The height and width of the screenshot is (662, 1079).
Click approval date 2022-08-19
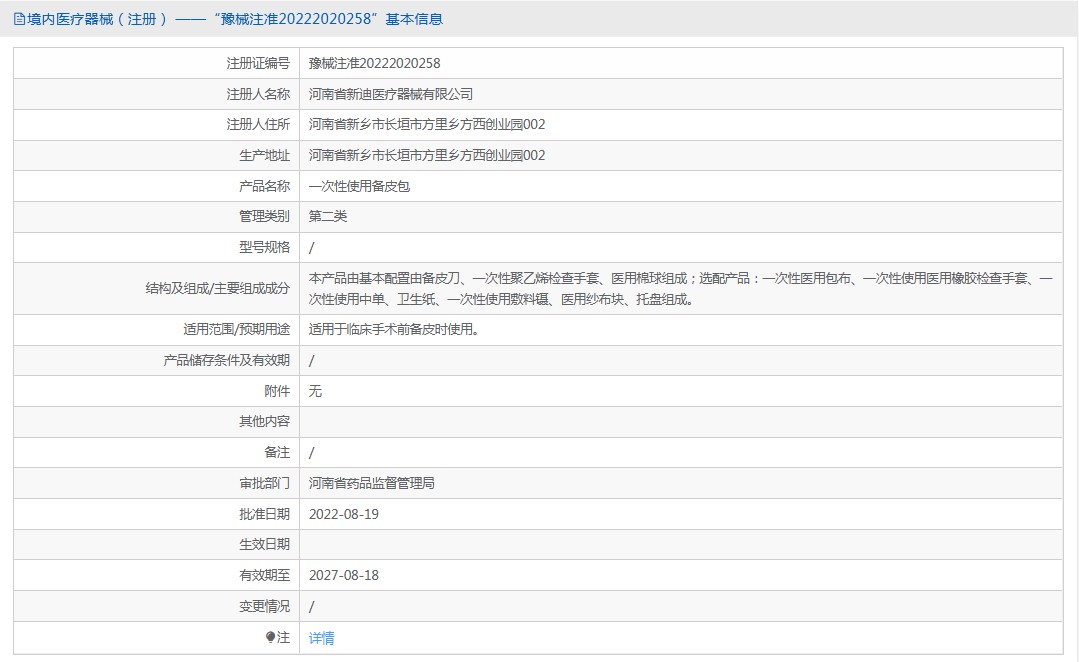pyautogui.click(x=343, y=514)
